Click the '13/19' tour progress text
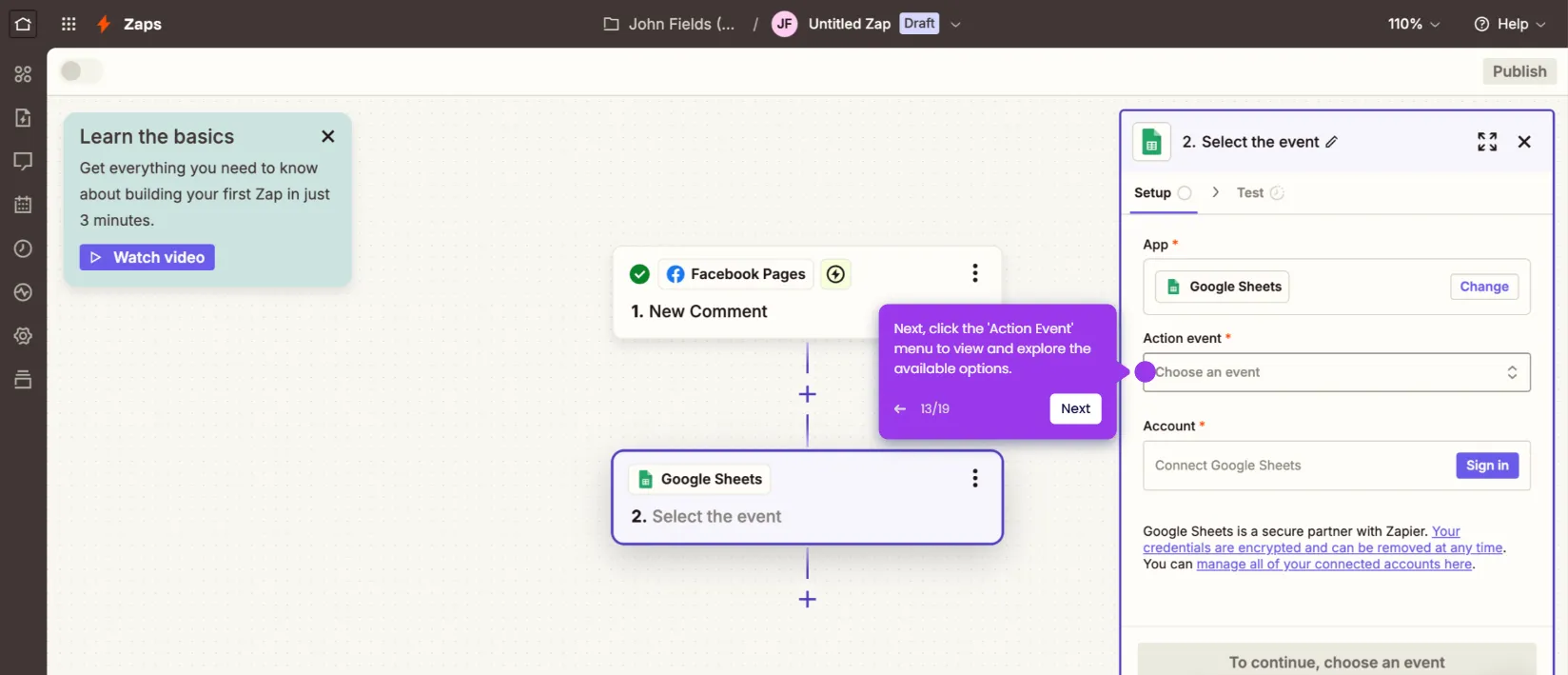This screenshot has height=675, width=1568. (x=934, y=408)
